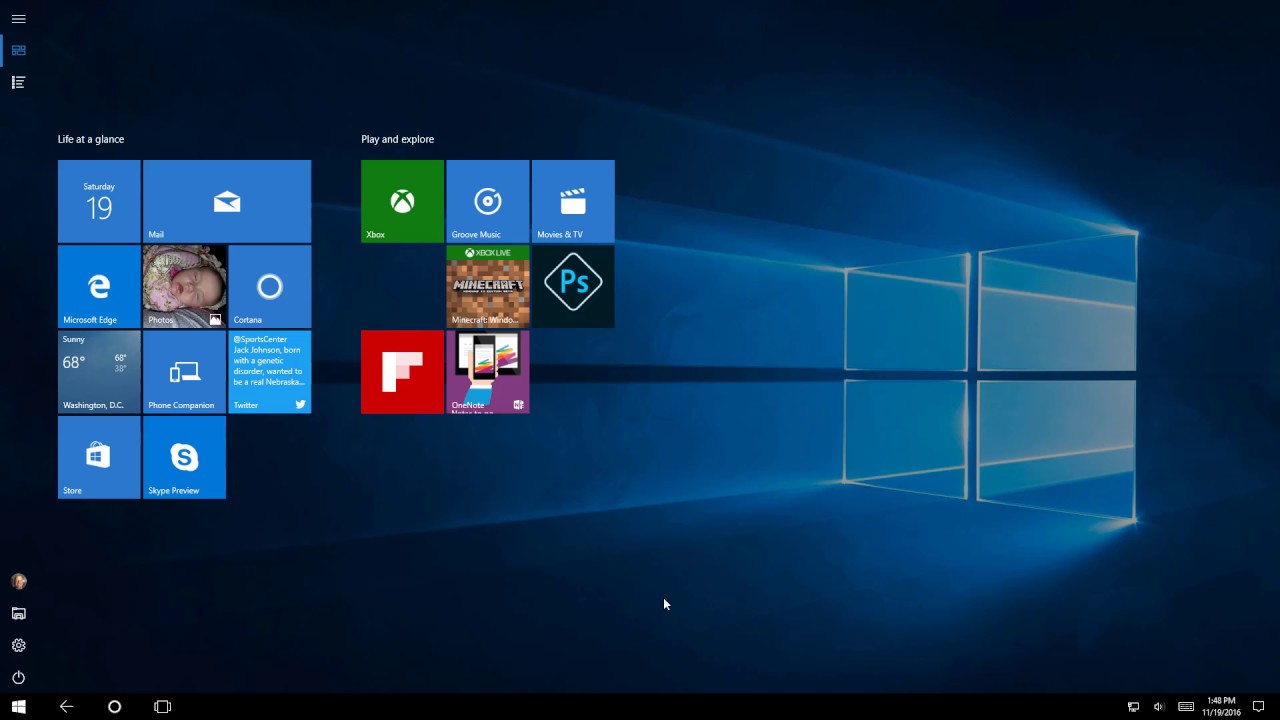Launch Minecraft Windows 10 tile
1280x720 pixels.
pyautogui.click(x=488, y=287)
